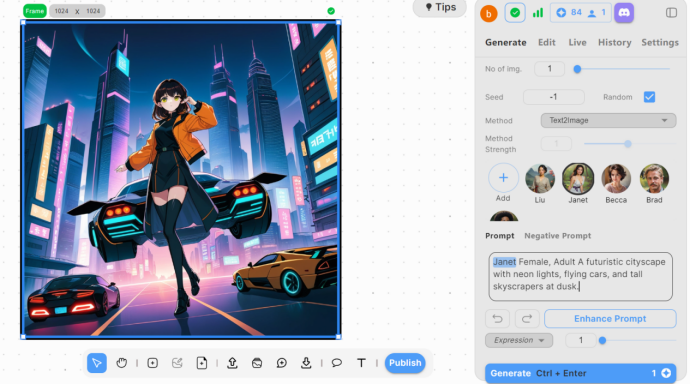
Task: Click the undo prompt arrow
Action: pyautogui.click(x=497, y=318)
